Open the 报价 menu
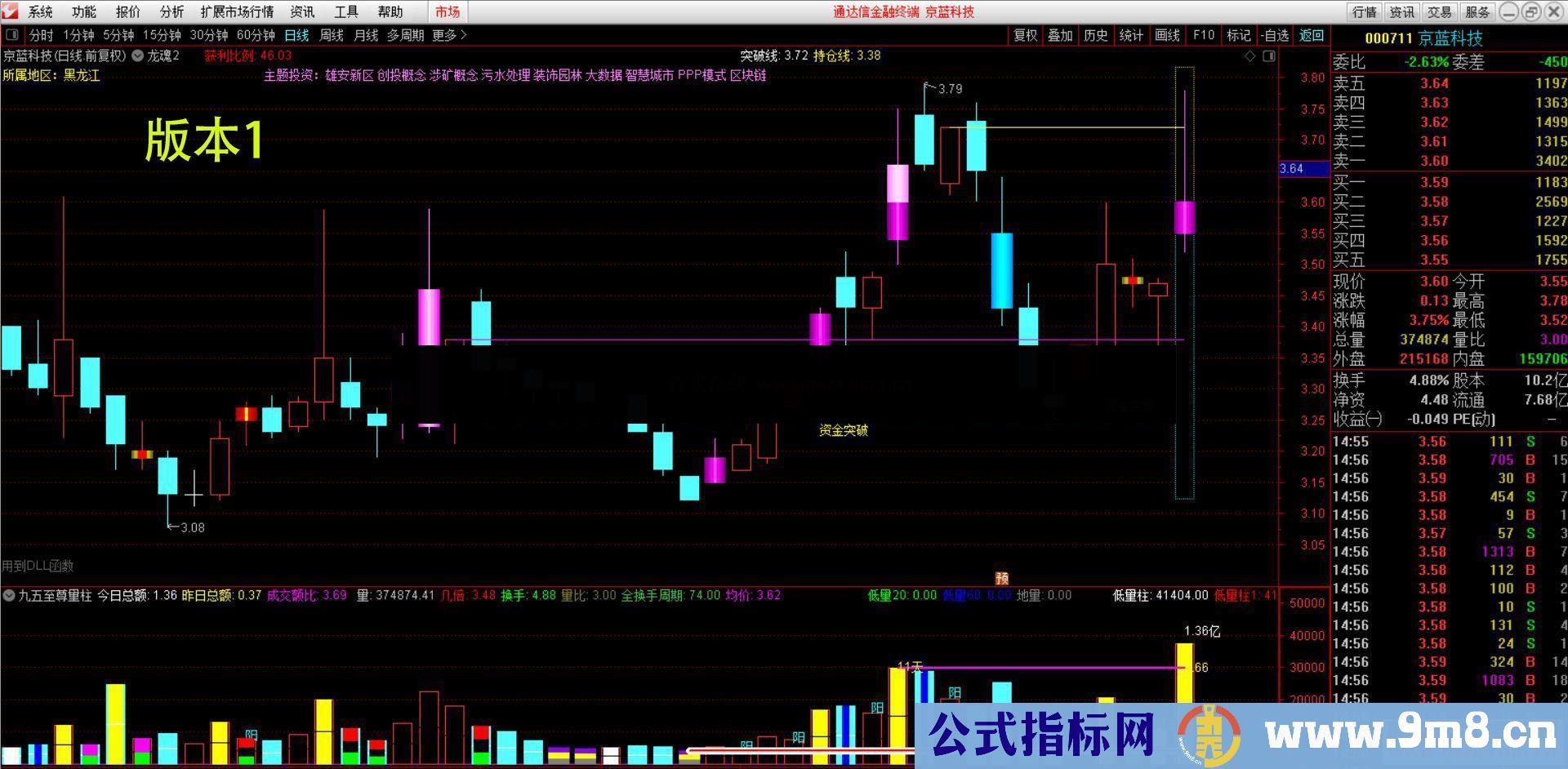The width and height of the screenshot is (1568, 769). [128, 11]
